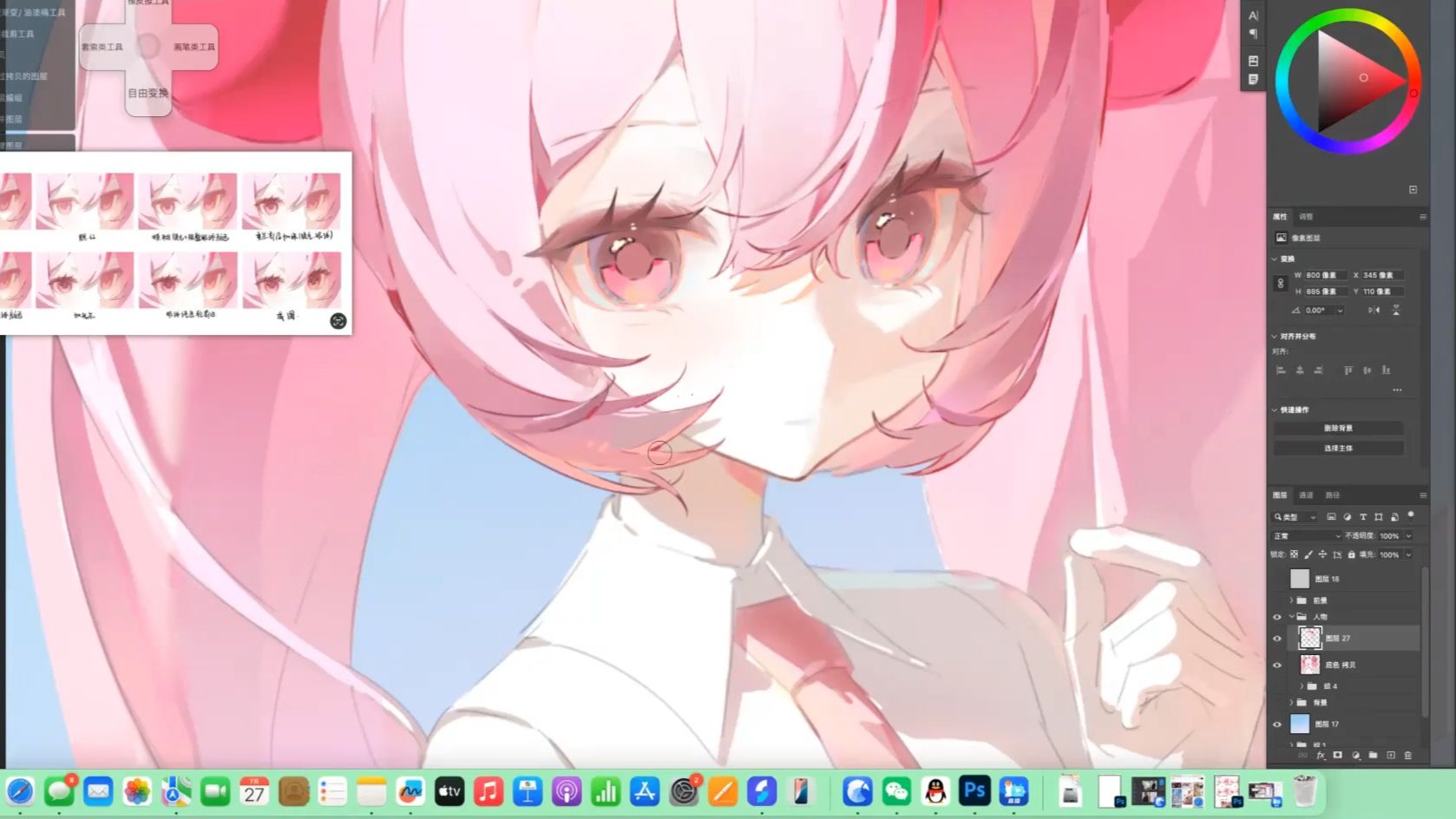Screen dimensions: 1456x819
Task: Align horizontal centers in the align section
Action: pyautogui.click(x=1300, y=370)
